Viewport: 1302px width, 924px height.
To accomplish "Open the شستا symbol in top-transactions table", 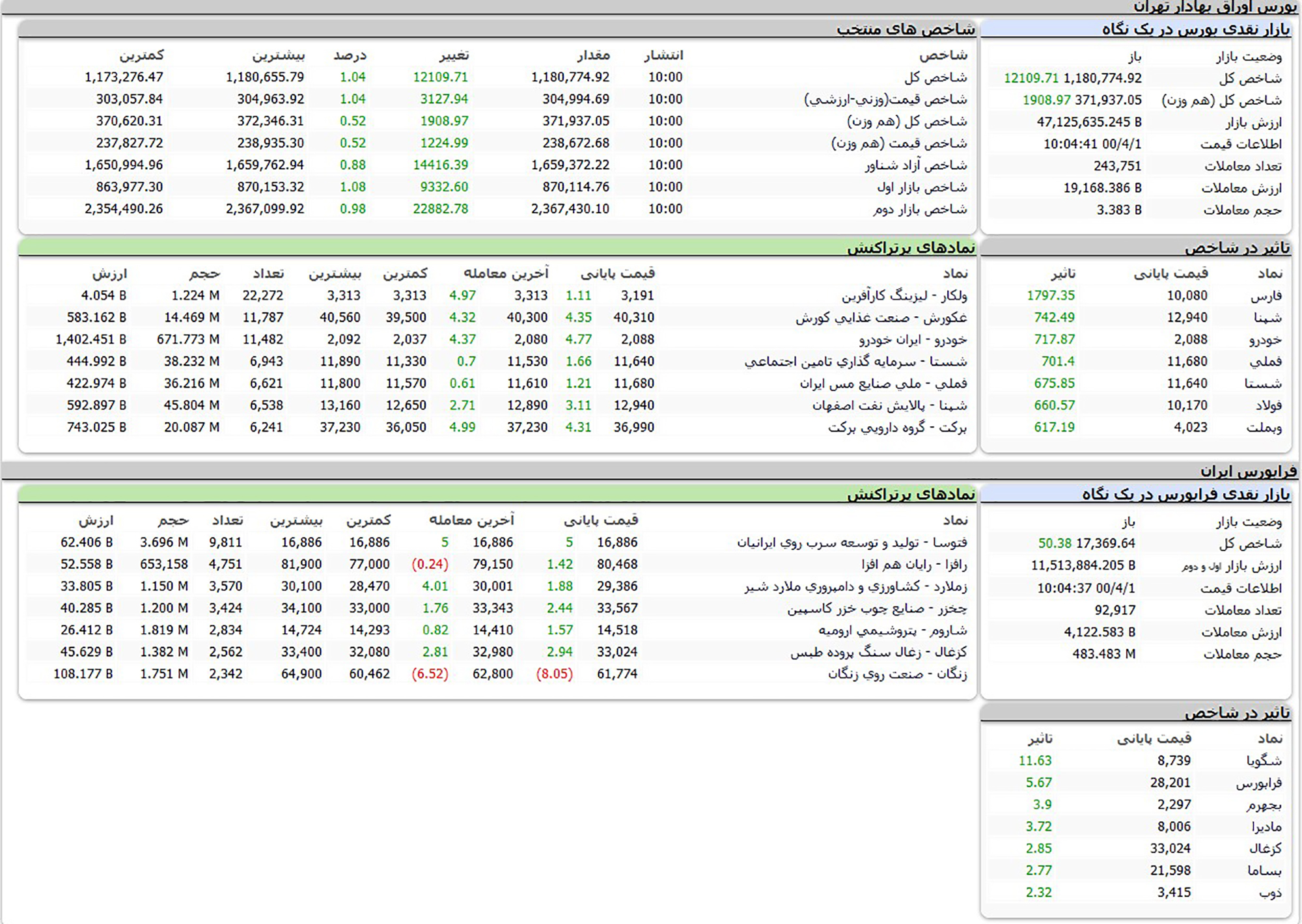I will pos(855,362).
